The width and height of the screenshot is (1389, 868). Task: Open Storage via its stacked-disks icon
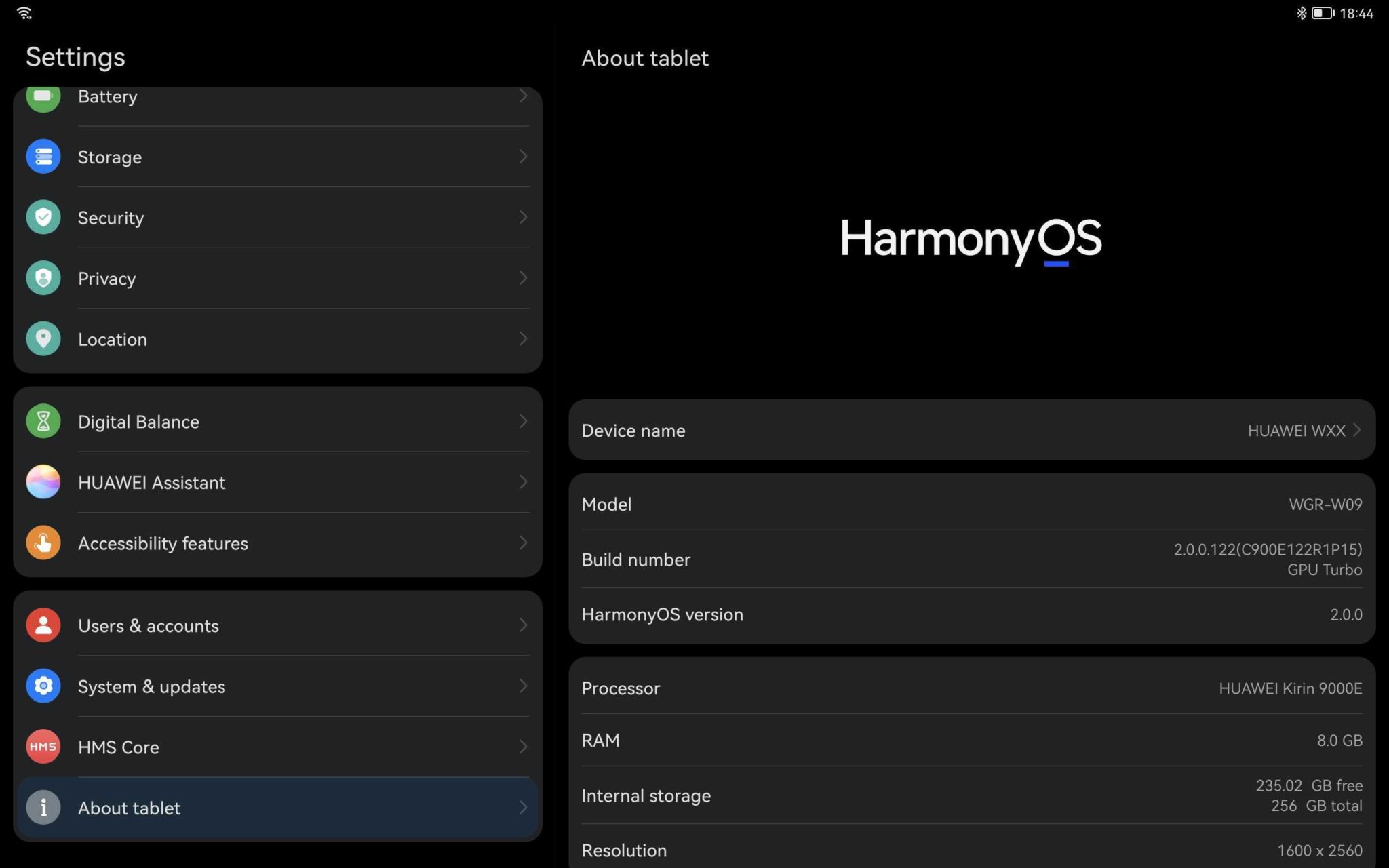click(43, 157)
